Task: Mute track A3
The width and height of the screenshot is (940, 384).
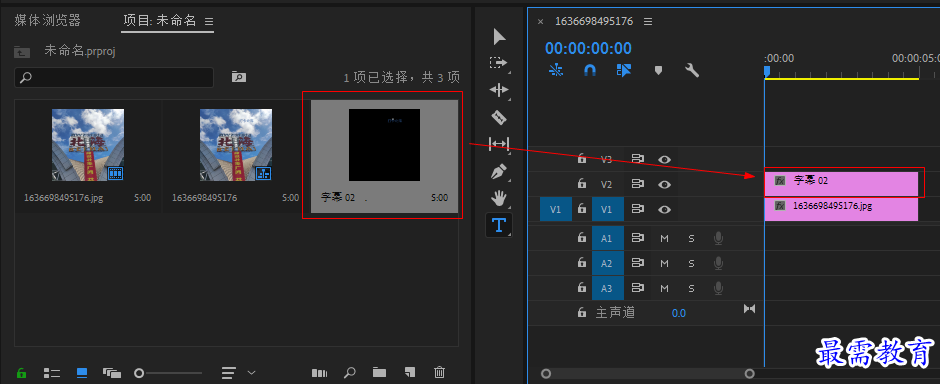Action: pos(664,288)
